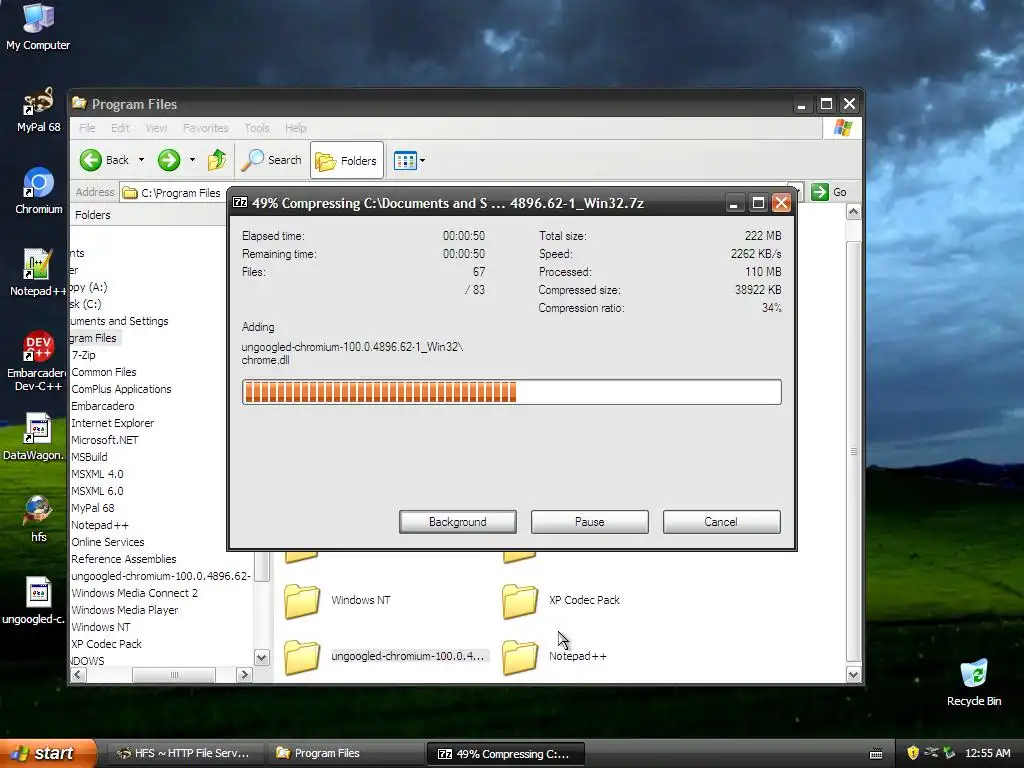The width and height of the screenshot is (1024, 768).
Task: Open Chromium desktop shortcut
Action: pos(39,191)
